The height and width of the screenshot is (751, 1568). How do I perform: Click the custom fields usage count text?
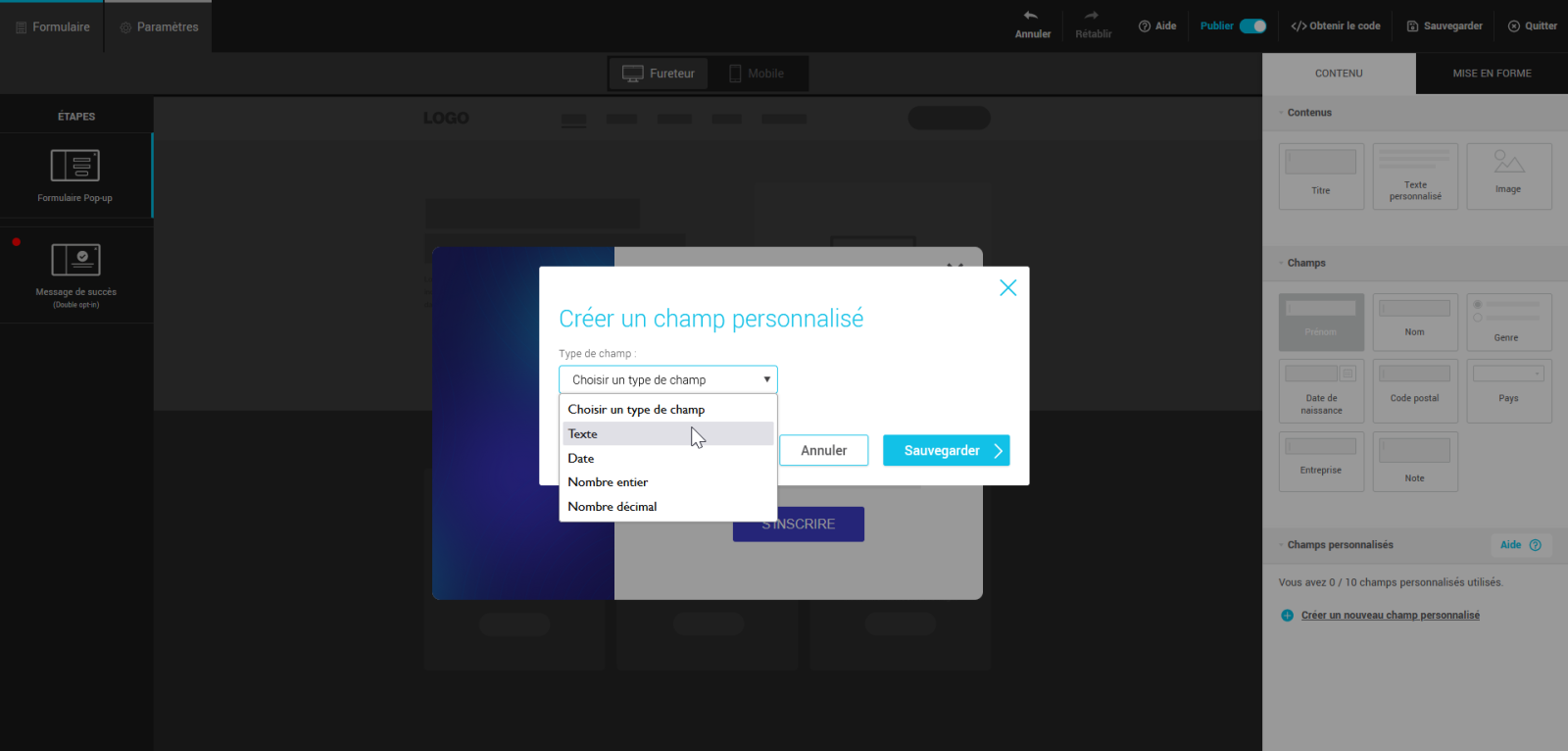[1391, 582]
